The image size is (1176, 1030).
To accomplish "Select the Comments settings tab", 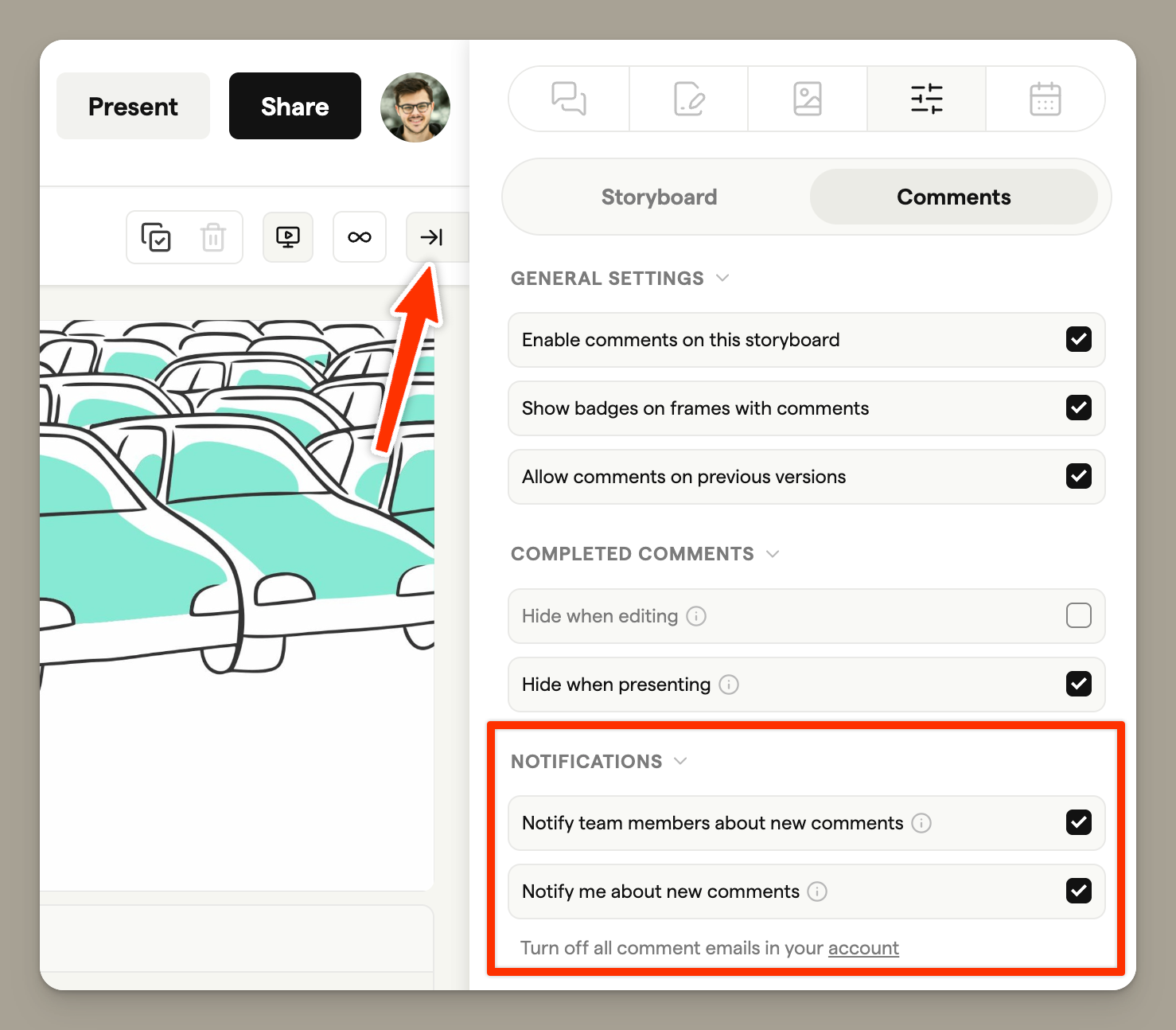I will tap(954, 197).
